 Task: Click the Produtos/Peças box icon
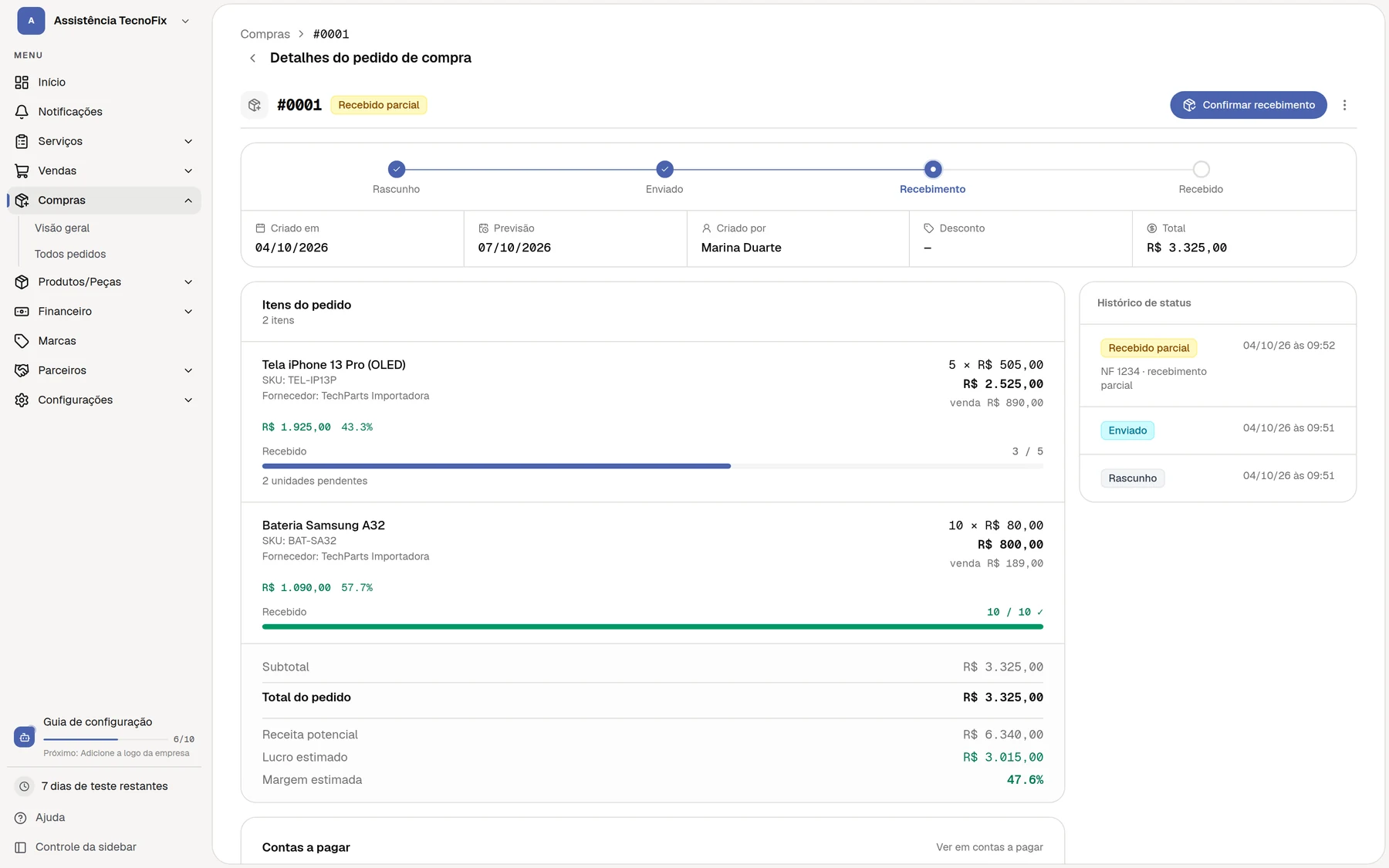22,282
